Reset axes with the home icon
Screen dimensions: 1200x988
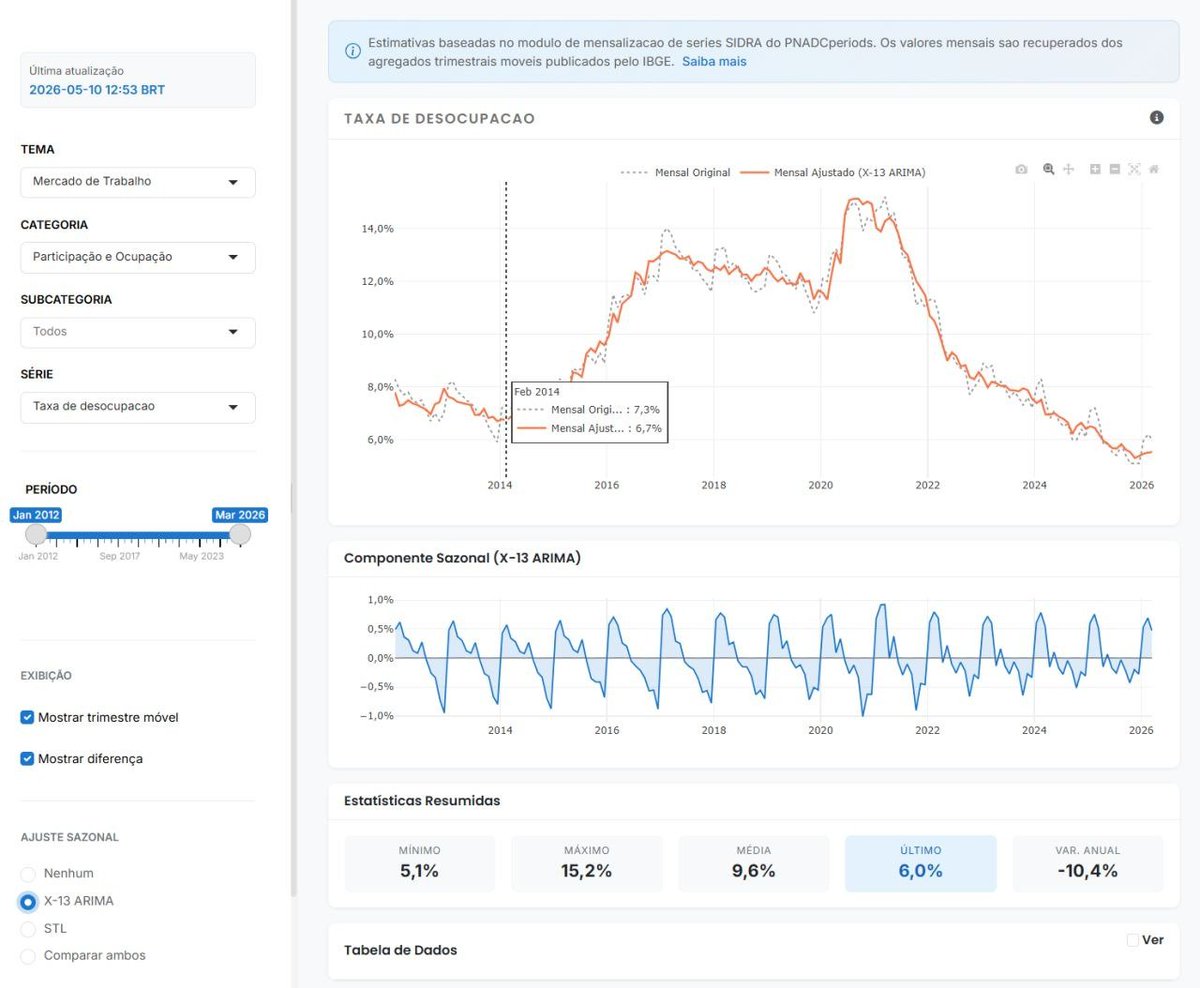1154,170
